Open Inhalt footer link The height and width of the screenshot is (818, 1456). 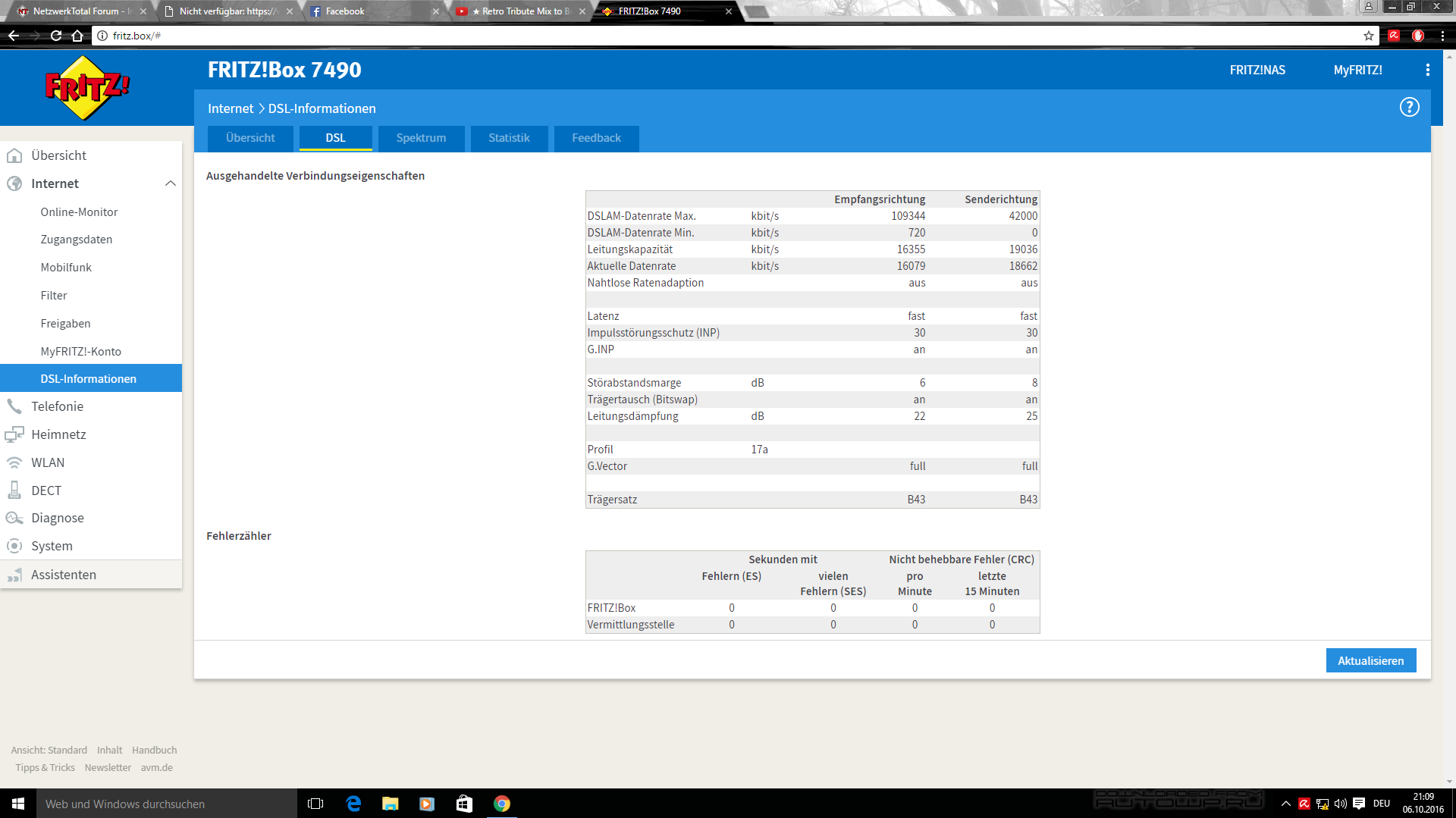(x=109, y=750)
